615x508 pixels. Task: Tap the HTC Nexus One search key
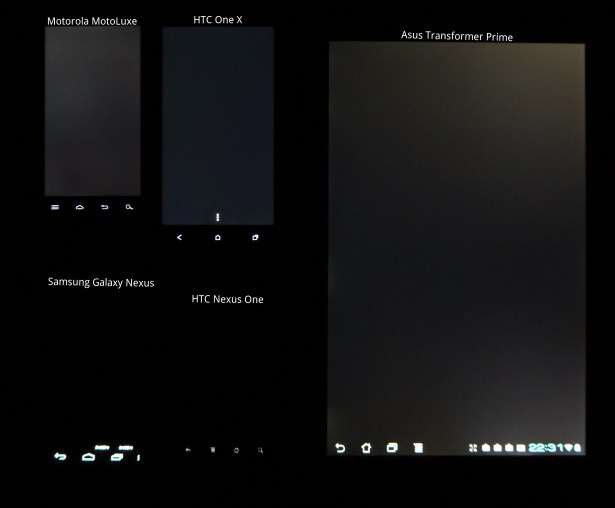pos(260,450)
